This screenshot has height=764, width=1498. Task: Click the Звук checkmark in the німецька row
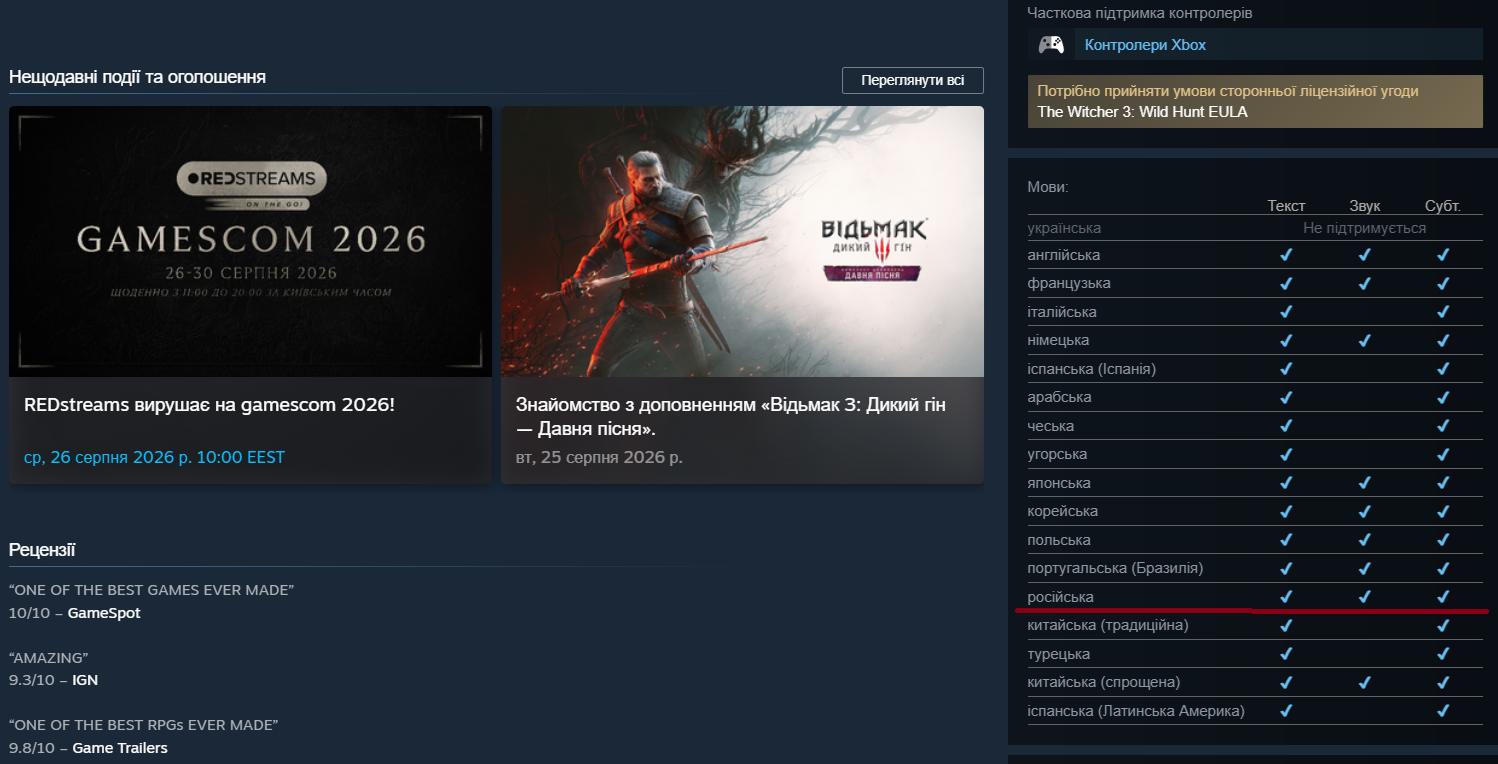pos(1364,340)
